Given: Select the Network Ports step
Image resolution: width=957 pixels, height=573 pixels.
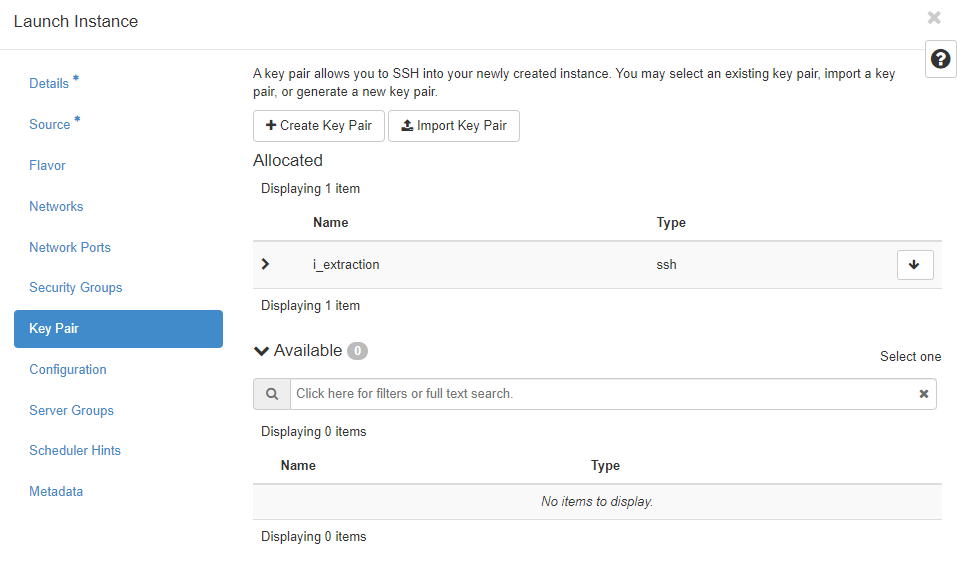Looking at the screenshot, I should coord(70,248).
